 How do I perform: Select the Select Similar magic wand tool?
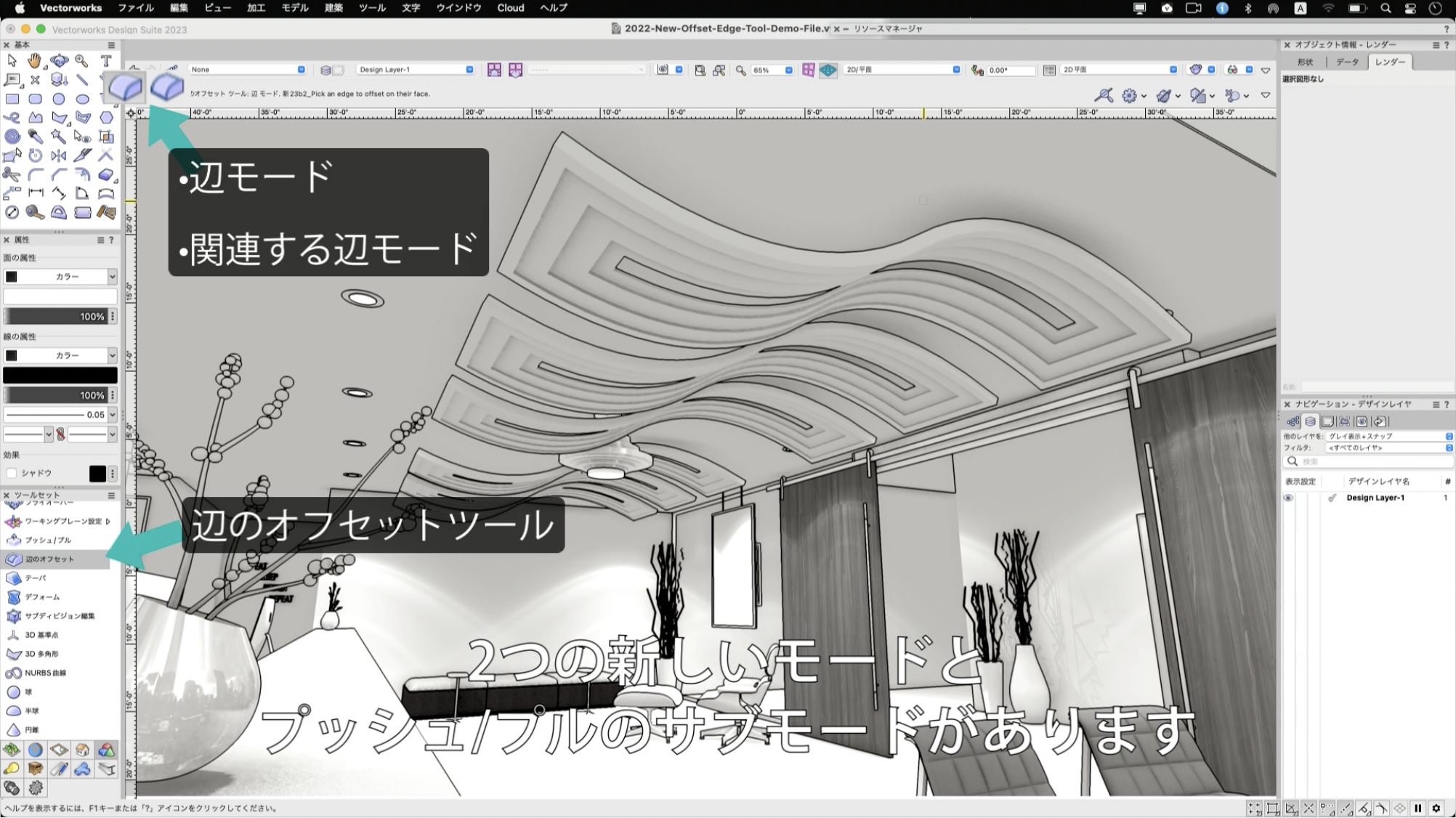[59, 137]
